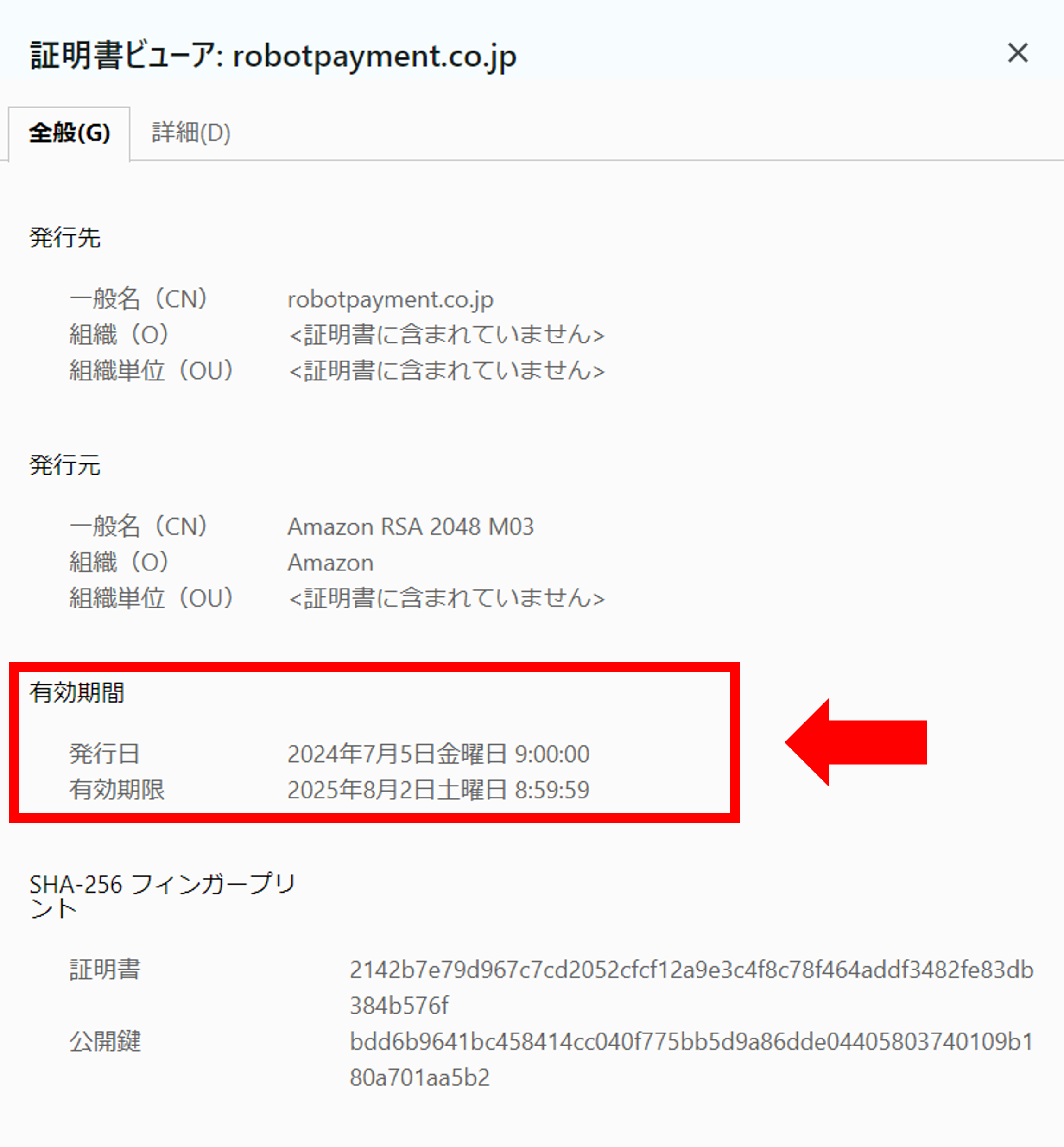The width and height of the screenshot is (1064, 1147).
Task: Click the 一般名 (CN) label under 発行先
Action: click(x=139, y=299)
